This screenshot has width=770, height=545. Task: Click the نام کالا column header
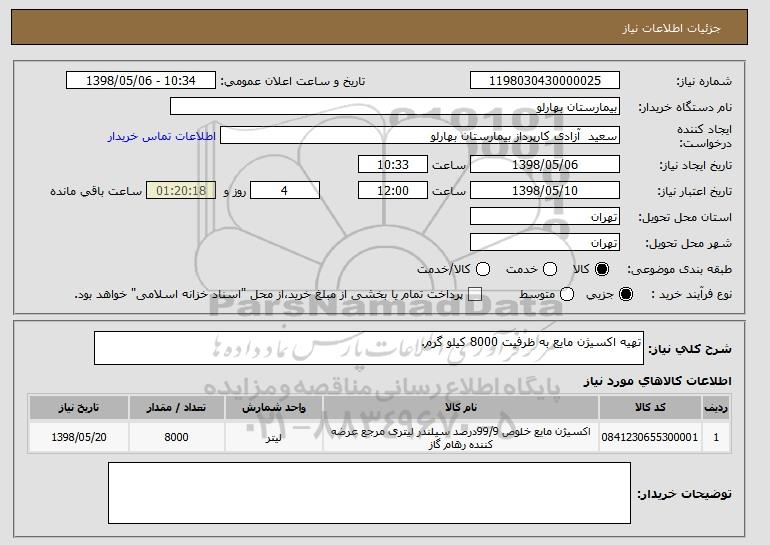(461, 408)
